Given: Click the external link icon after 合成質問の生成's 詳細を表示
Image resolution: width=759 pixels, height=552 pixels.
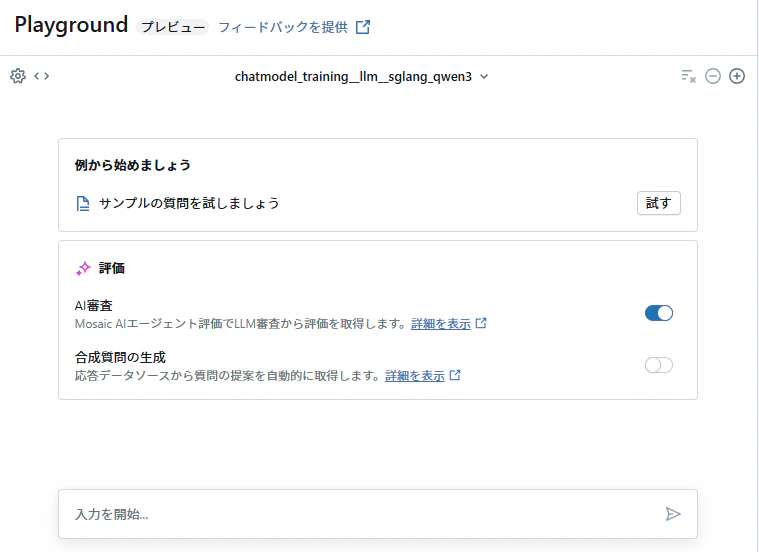Looking at the screenshot, I should (455, 375).
